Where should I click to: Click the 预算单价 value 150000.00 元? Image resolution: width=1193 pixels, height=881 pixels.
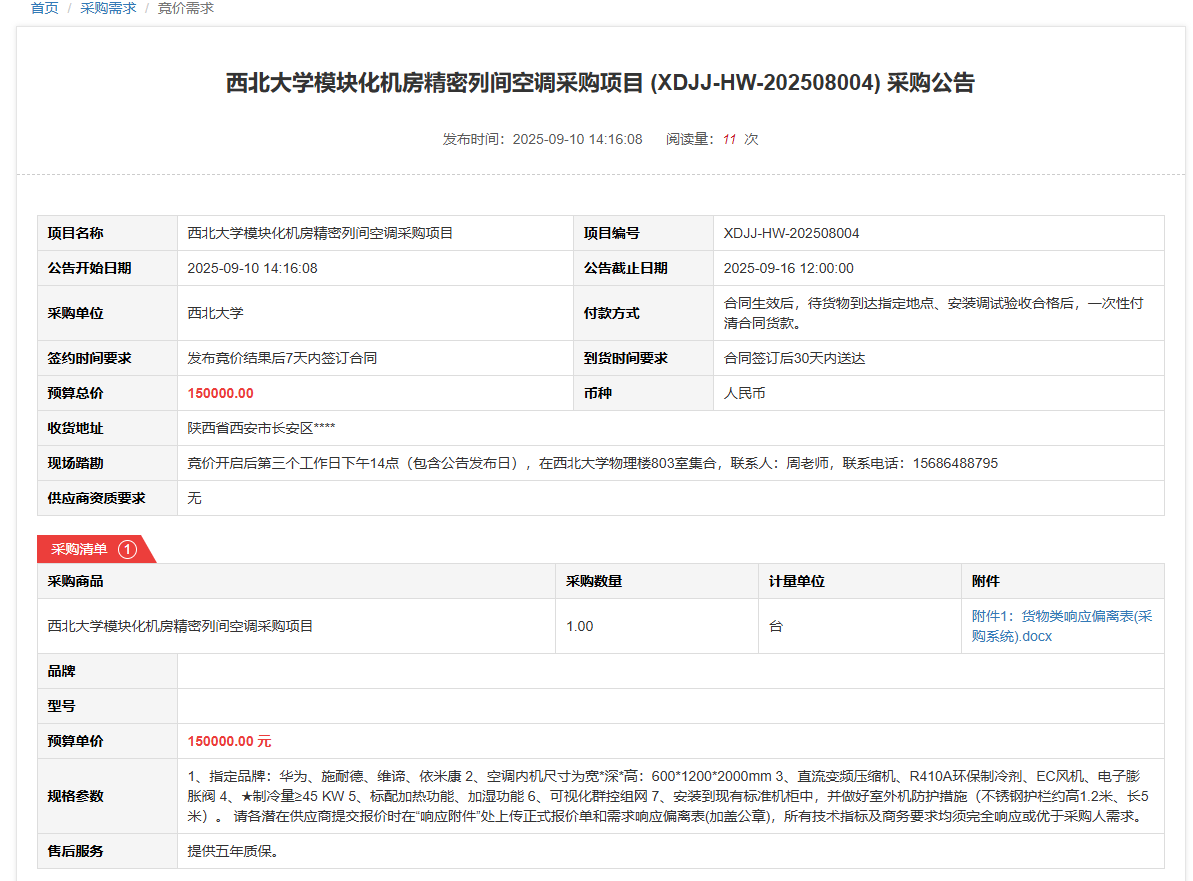pyautogui.click(x=229, y=741)
